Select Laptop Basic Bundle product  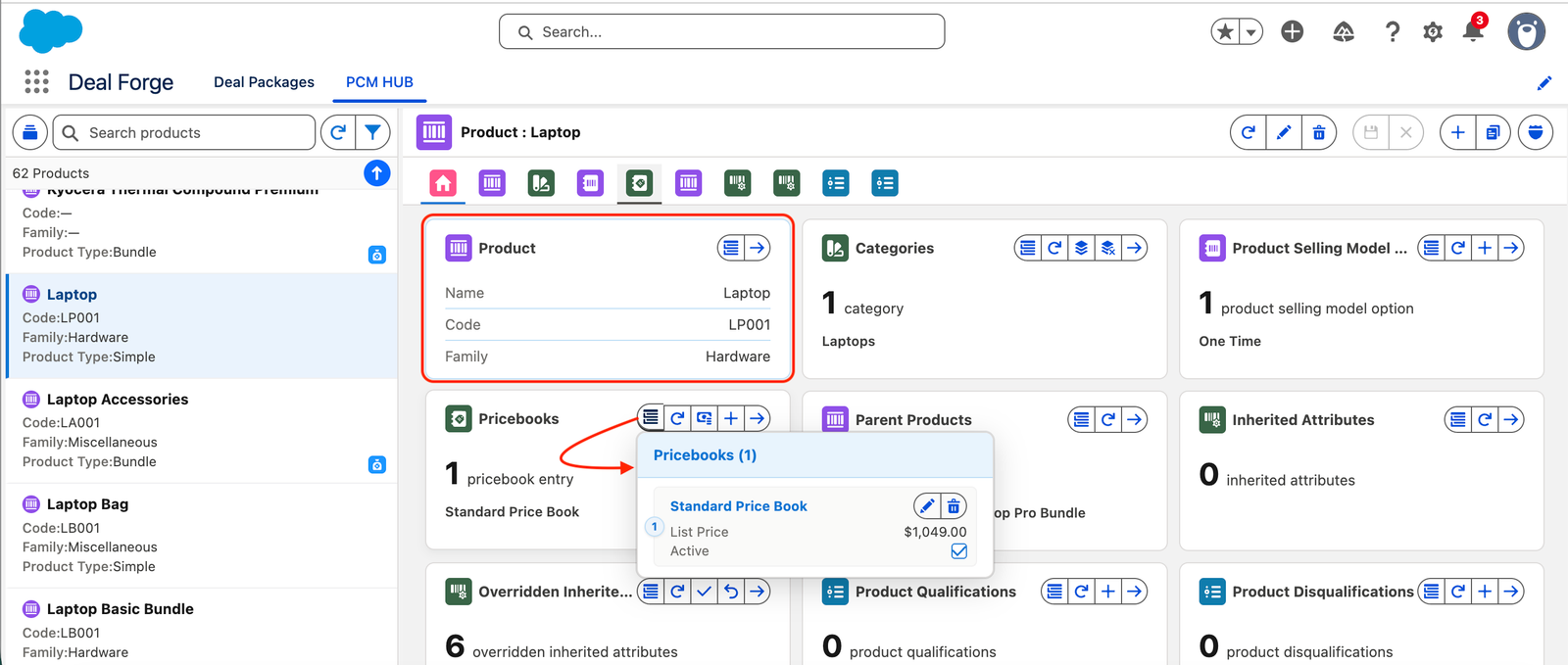coord(202,628)
